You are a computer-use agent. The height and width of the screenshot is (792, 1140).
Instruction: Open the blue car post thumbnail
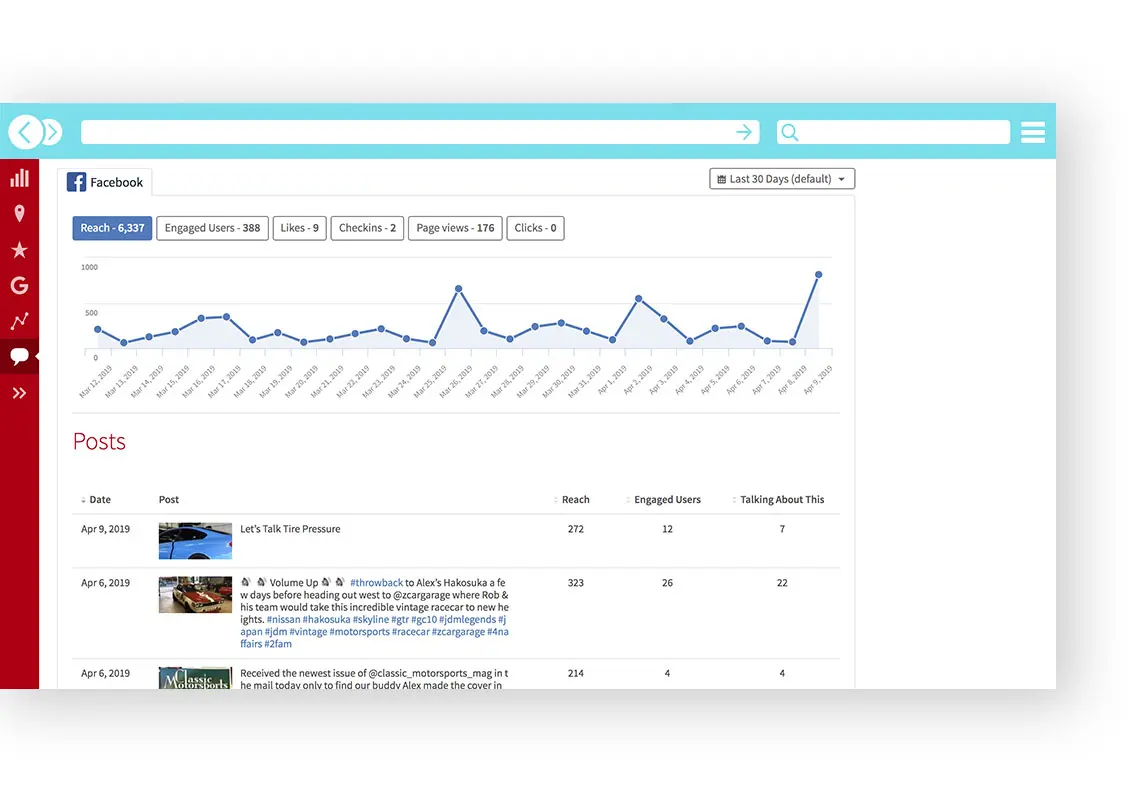pos(195,541)
